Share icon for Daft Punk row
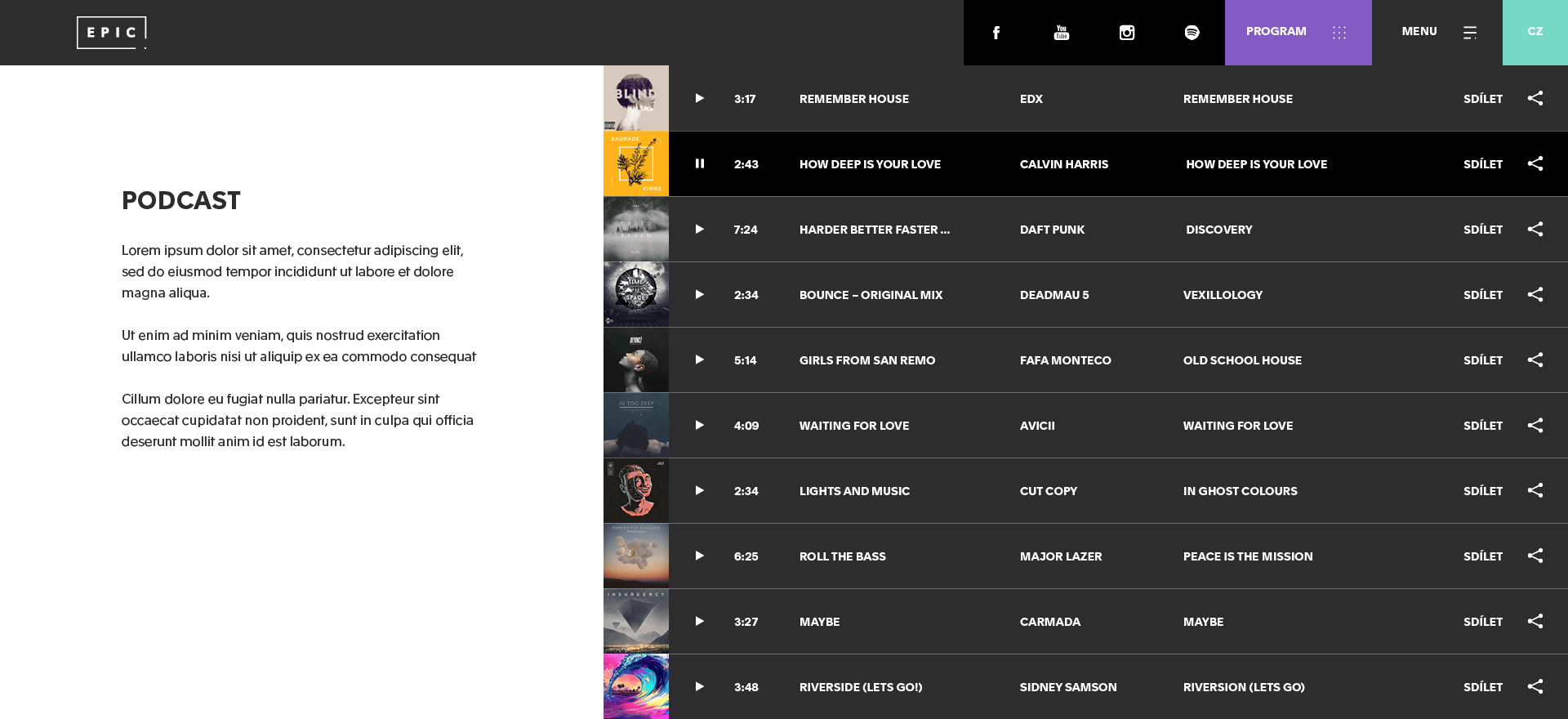 [x=1535, y=229]
